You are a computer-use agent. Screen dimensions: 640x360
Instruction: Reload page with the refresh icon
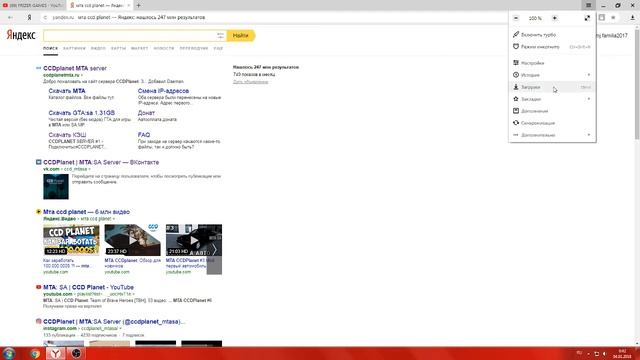[x=45, y=18]
